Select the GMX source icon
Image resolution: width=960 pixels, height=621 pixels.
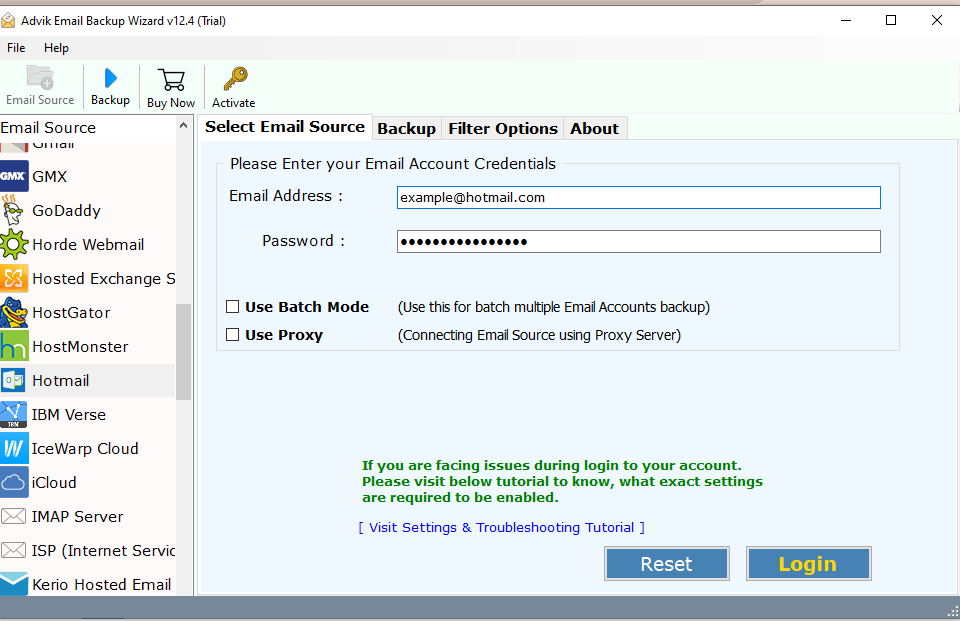pyautogui.click(x=13, y=176)
